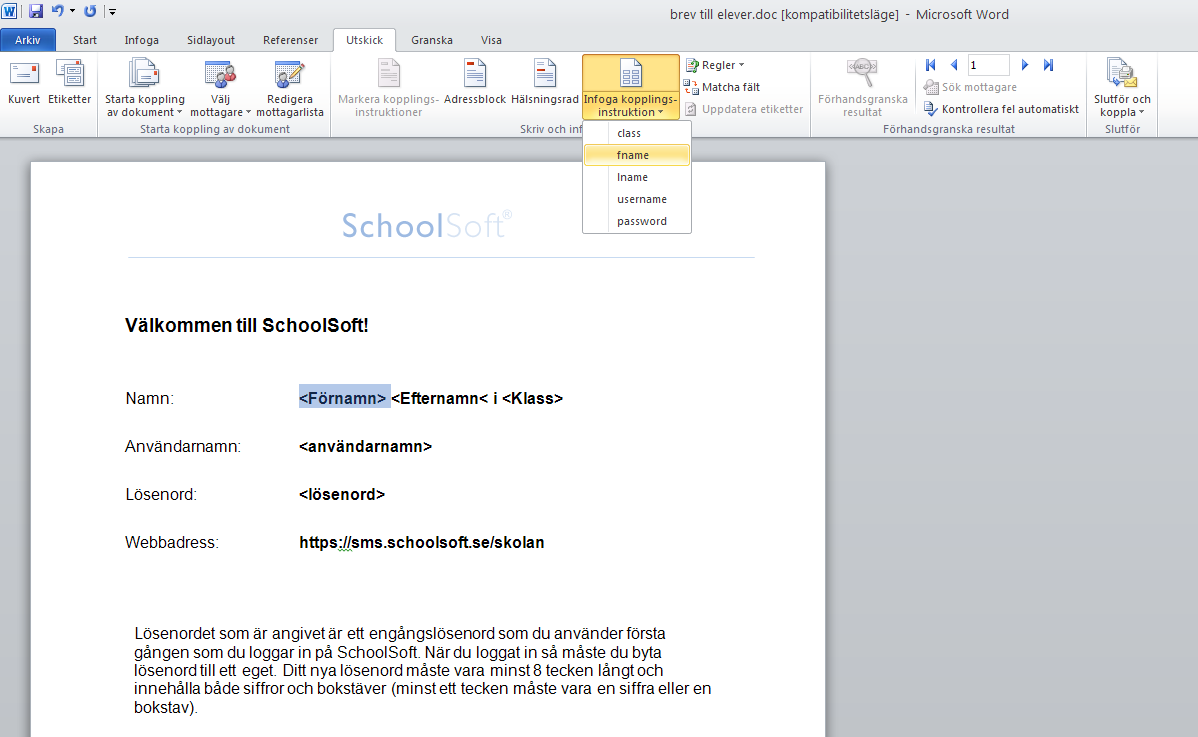Run Kontrollera fel automatiskt
1198x737 pixels.
tap(1002, 109)
